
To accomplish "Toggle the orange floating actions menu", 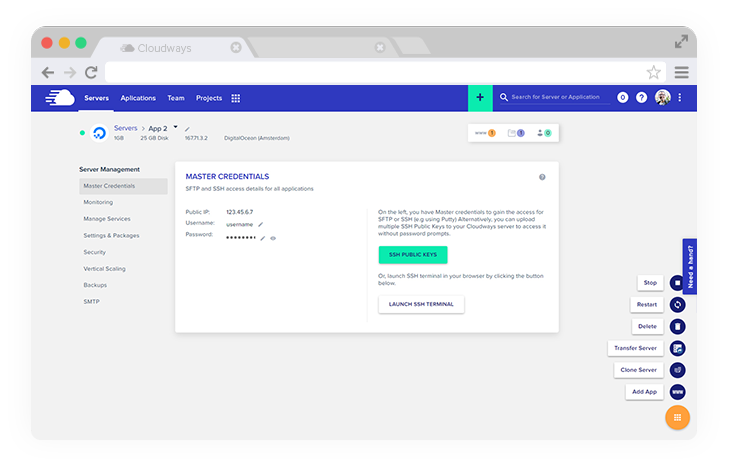I will 678,418.
